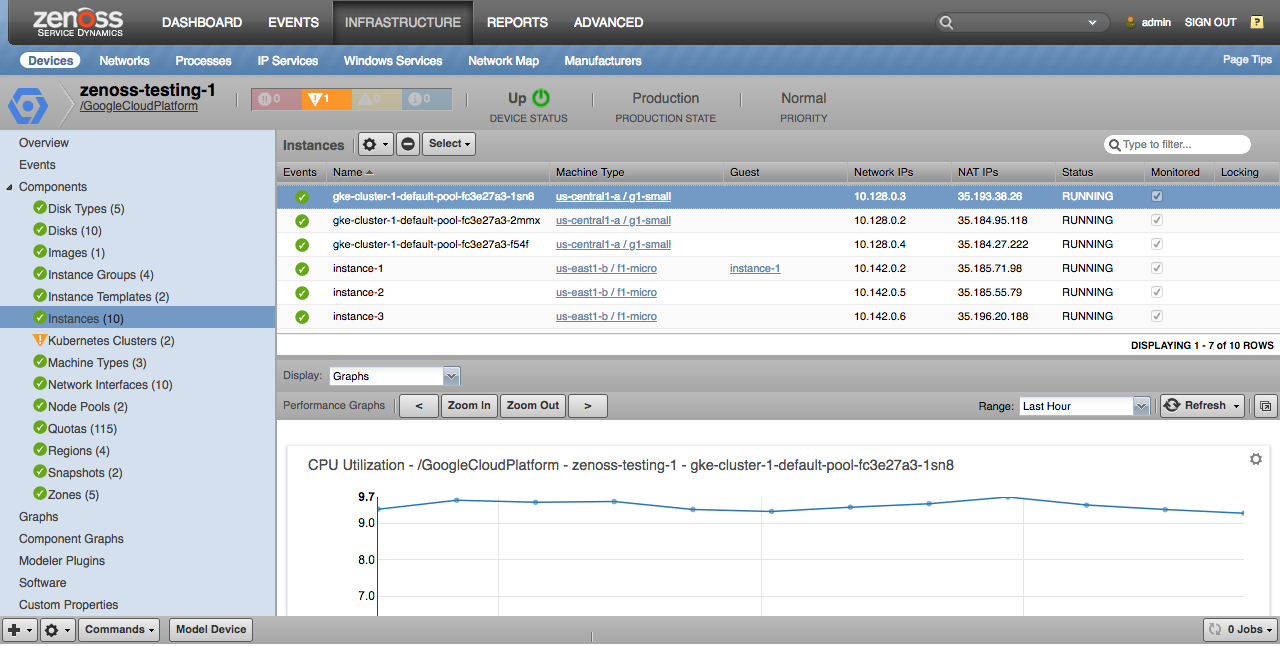Click green event status for instance-3
1280x646 pixels.
(302, 317)
